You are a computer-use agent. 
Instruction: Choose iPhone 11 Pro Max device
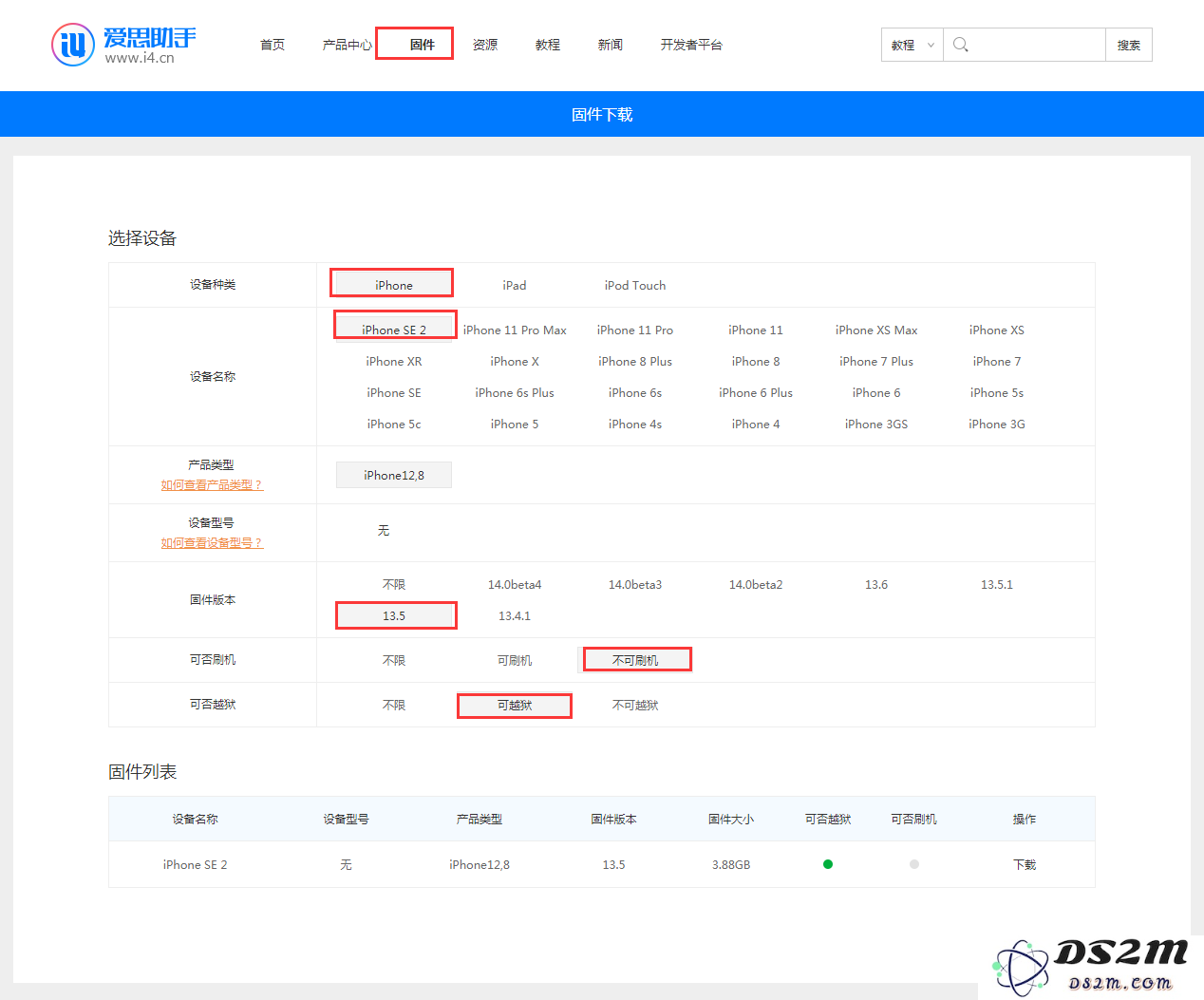(515, 330)
